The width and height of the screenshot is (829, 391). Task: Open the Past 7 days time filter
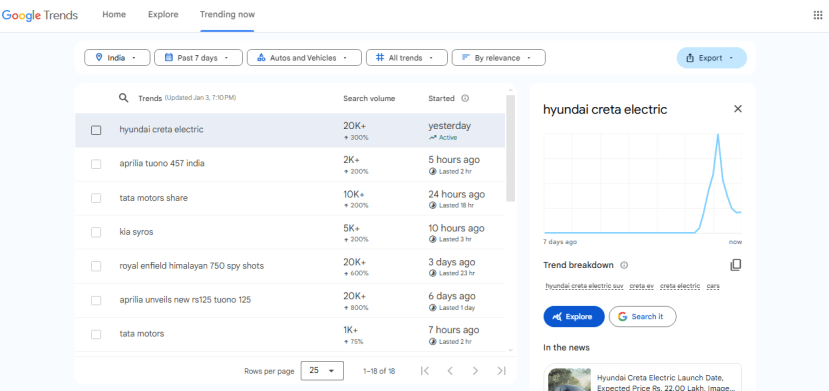click(x=198, y=58)
